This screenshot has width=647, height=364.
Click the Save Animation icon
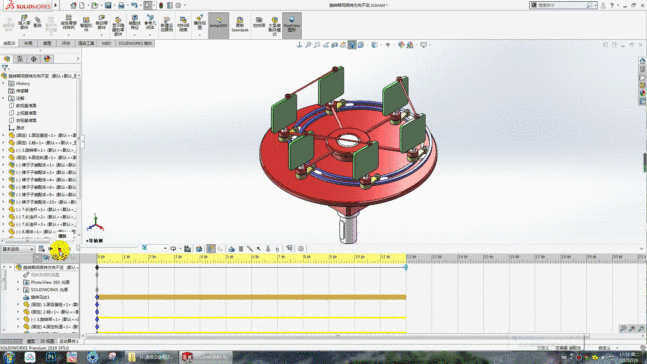[x=187, y=248]
